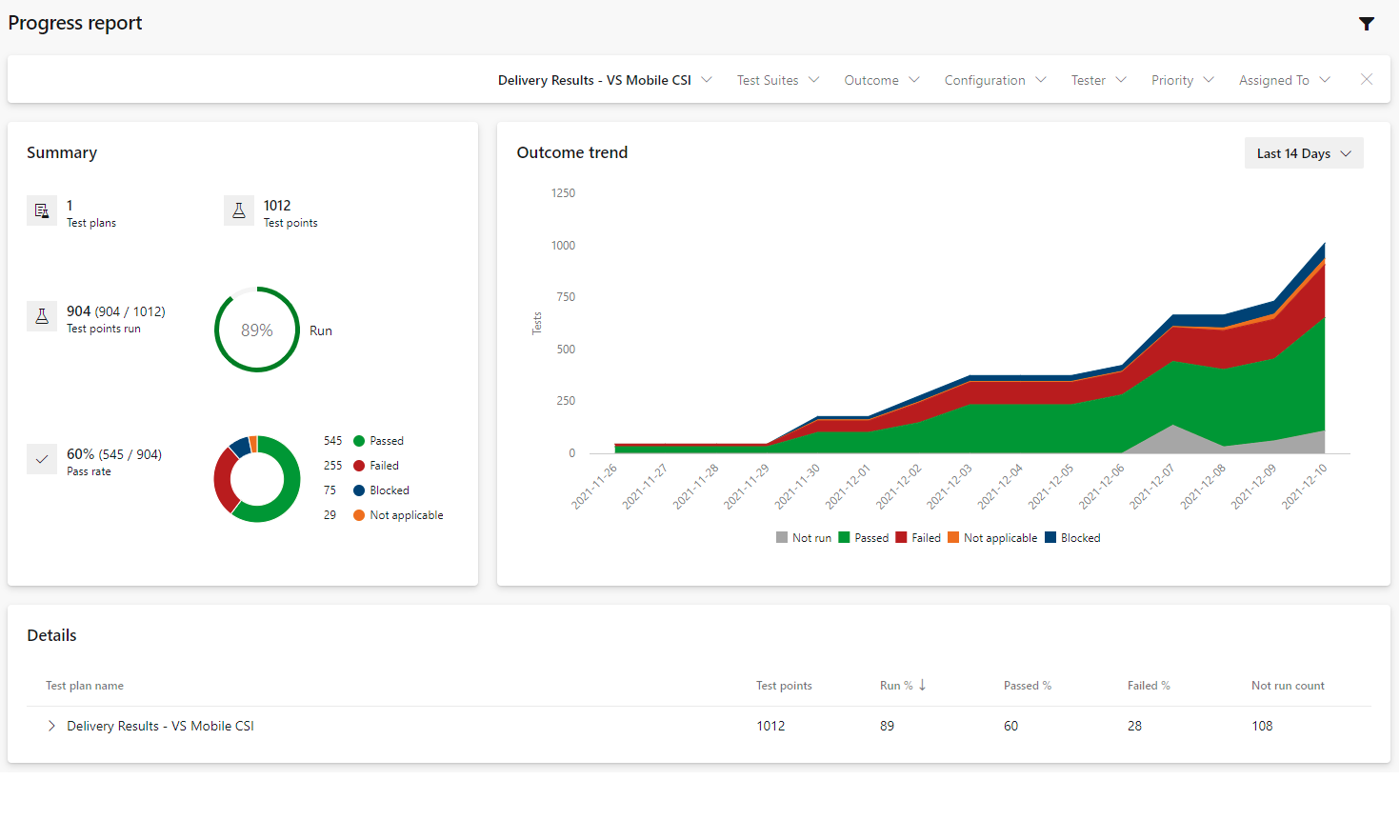1400x840 pixels.
Task: Click the Test plans icon in Summary
Action: 41,210
